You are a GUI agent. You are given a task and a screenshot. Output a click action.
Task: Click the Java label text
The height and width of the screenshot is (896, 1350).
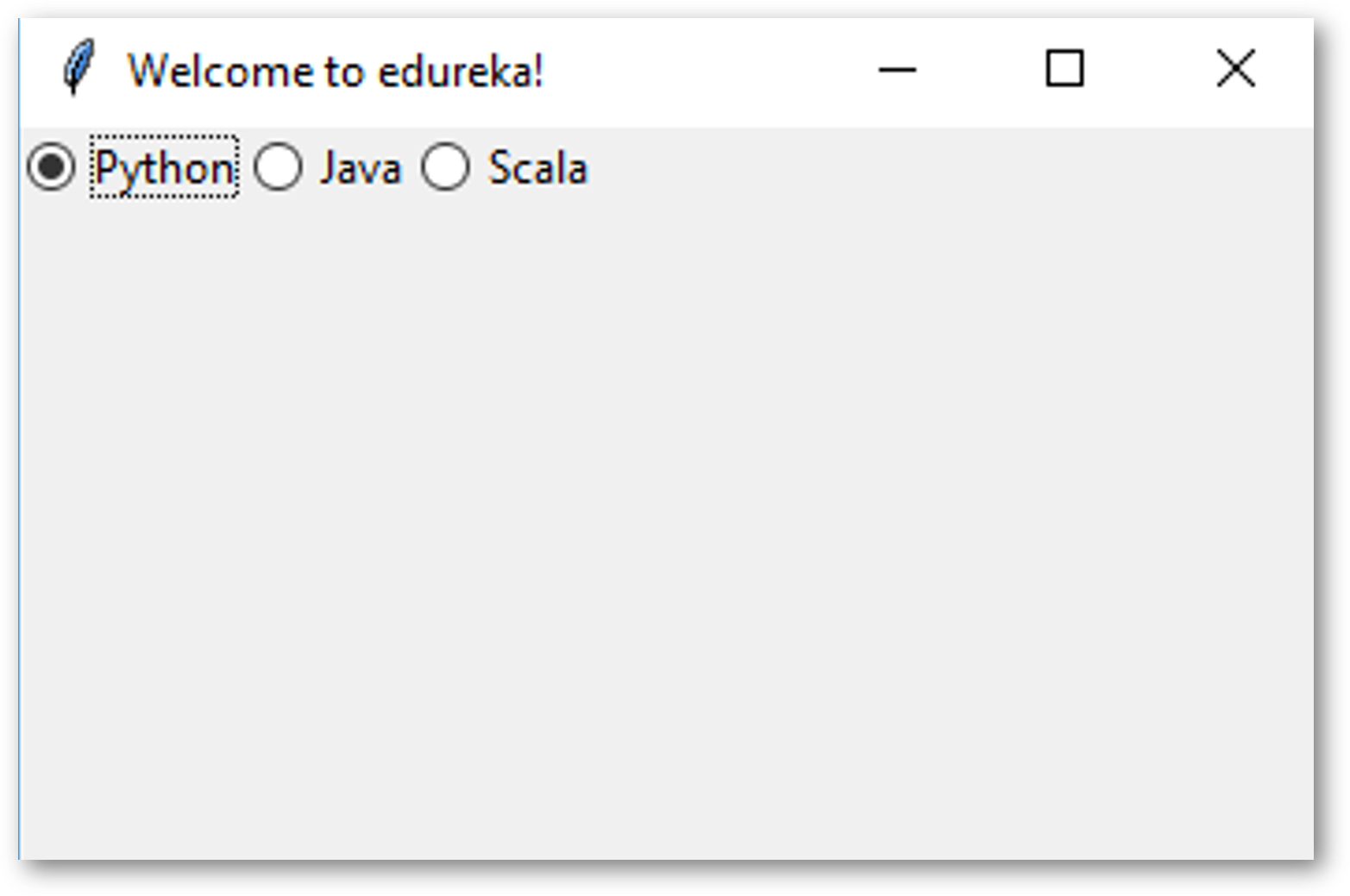(x=360, y=166)
